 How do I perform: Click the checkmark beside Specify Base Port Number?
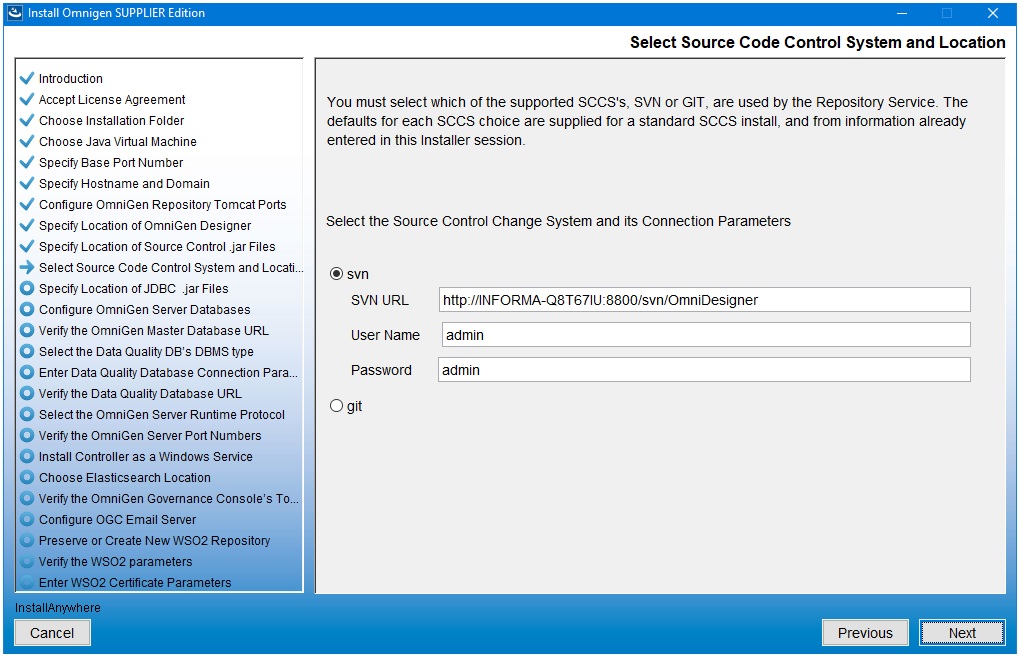(27, 162)
